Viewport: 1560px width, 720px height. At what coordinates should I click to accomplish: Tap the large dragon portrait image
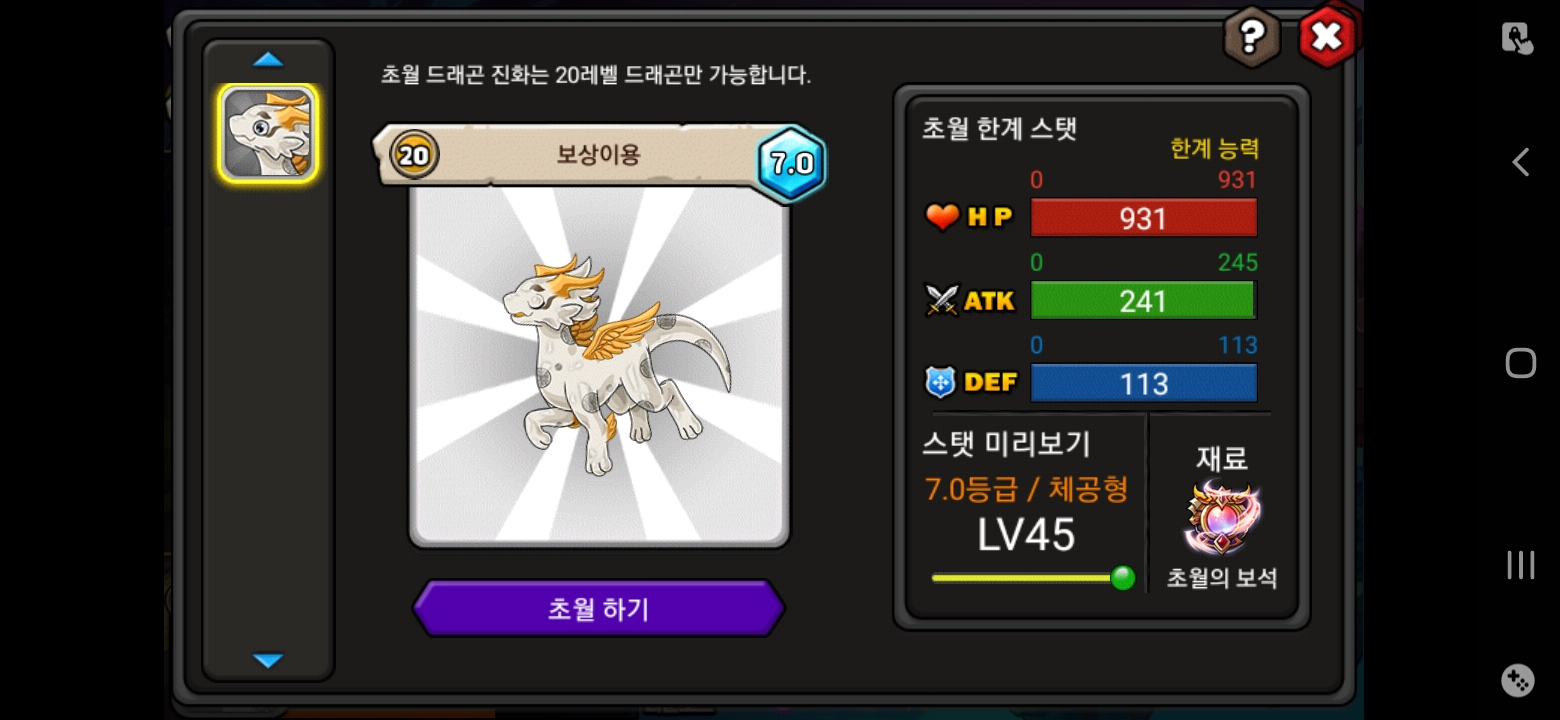tap(599, 365)
